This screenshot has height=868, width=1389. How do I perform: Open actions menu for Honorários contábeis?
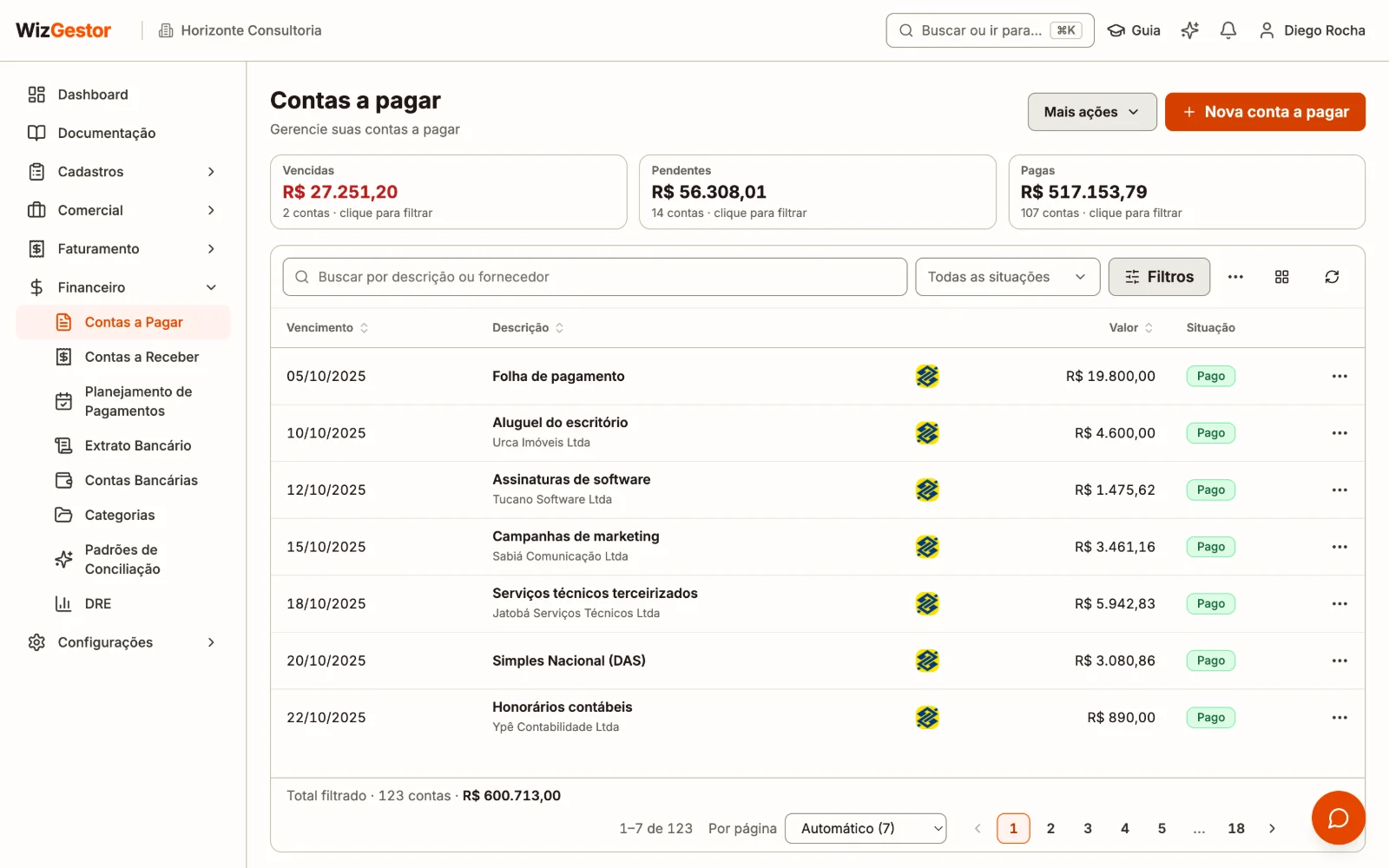1340,718
